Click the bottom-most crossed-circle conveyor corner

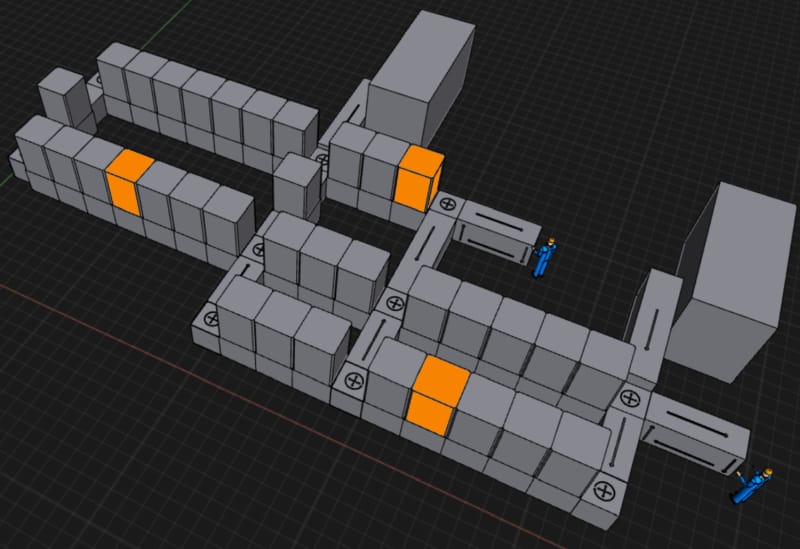602,490
